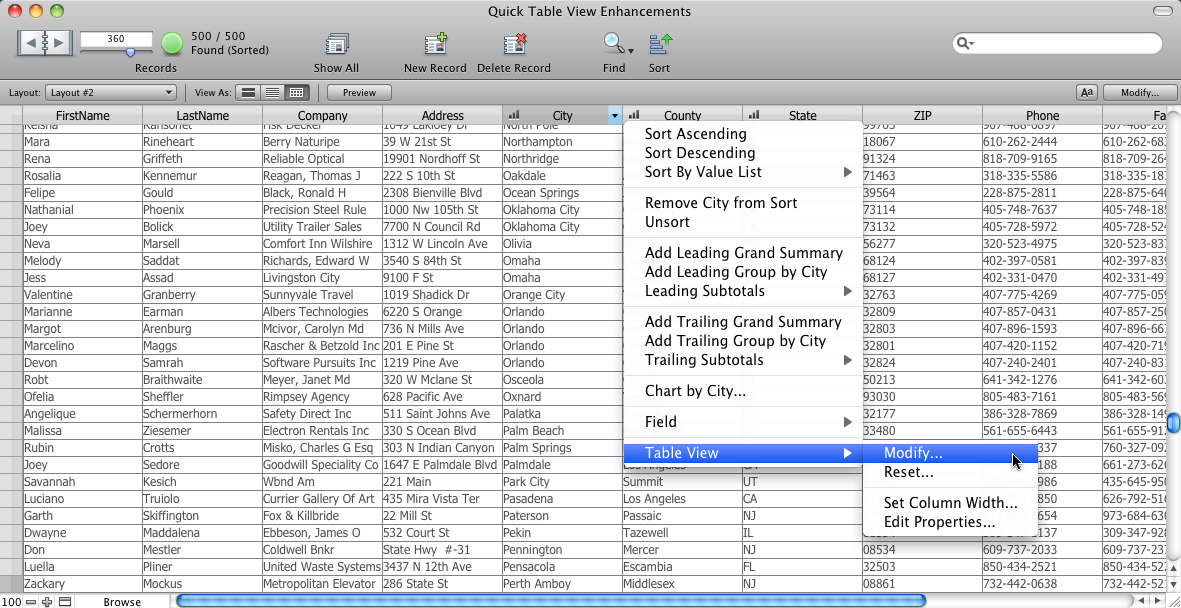Click the Show All records icon
Viewport: 1181px width, 608px height.
coord(336,45)
